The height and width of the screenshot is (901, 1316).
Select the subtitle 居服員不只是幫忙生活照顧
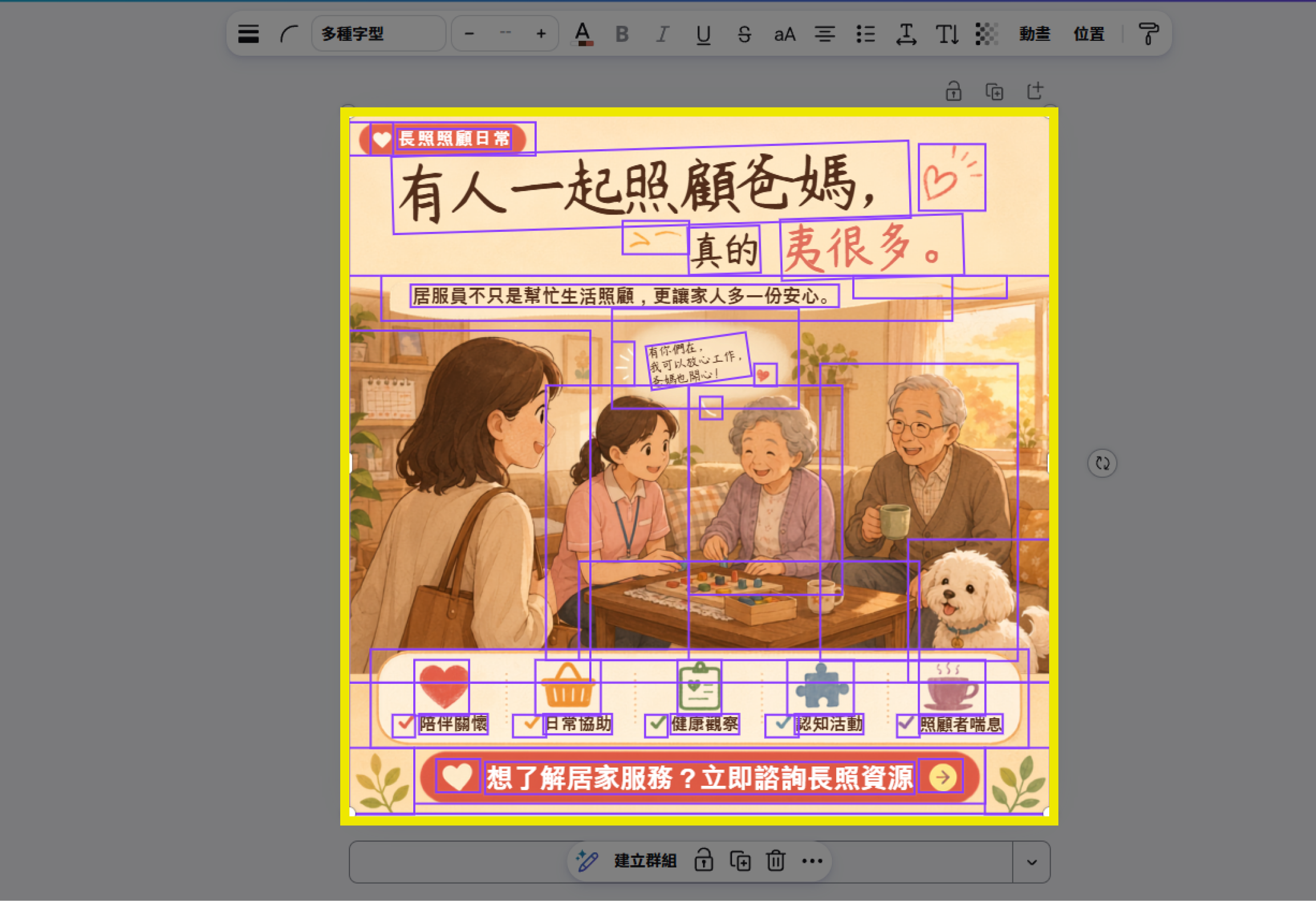coord(624,296)
